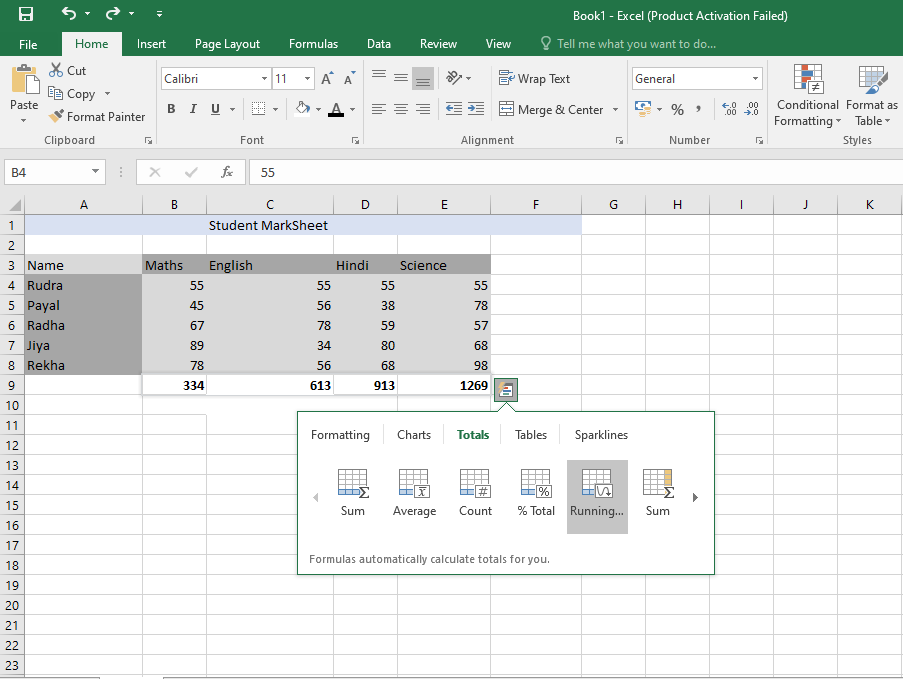The height and width of the screenshot is (679, 903).
Task: Click the Copy icon
Action: pyautogui.click(x=55, y=93)
